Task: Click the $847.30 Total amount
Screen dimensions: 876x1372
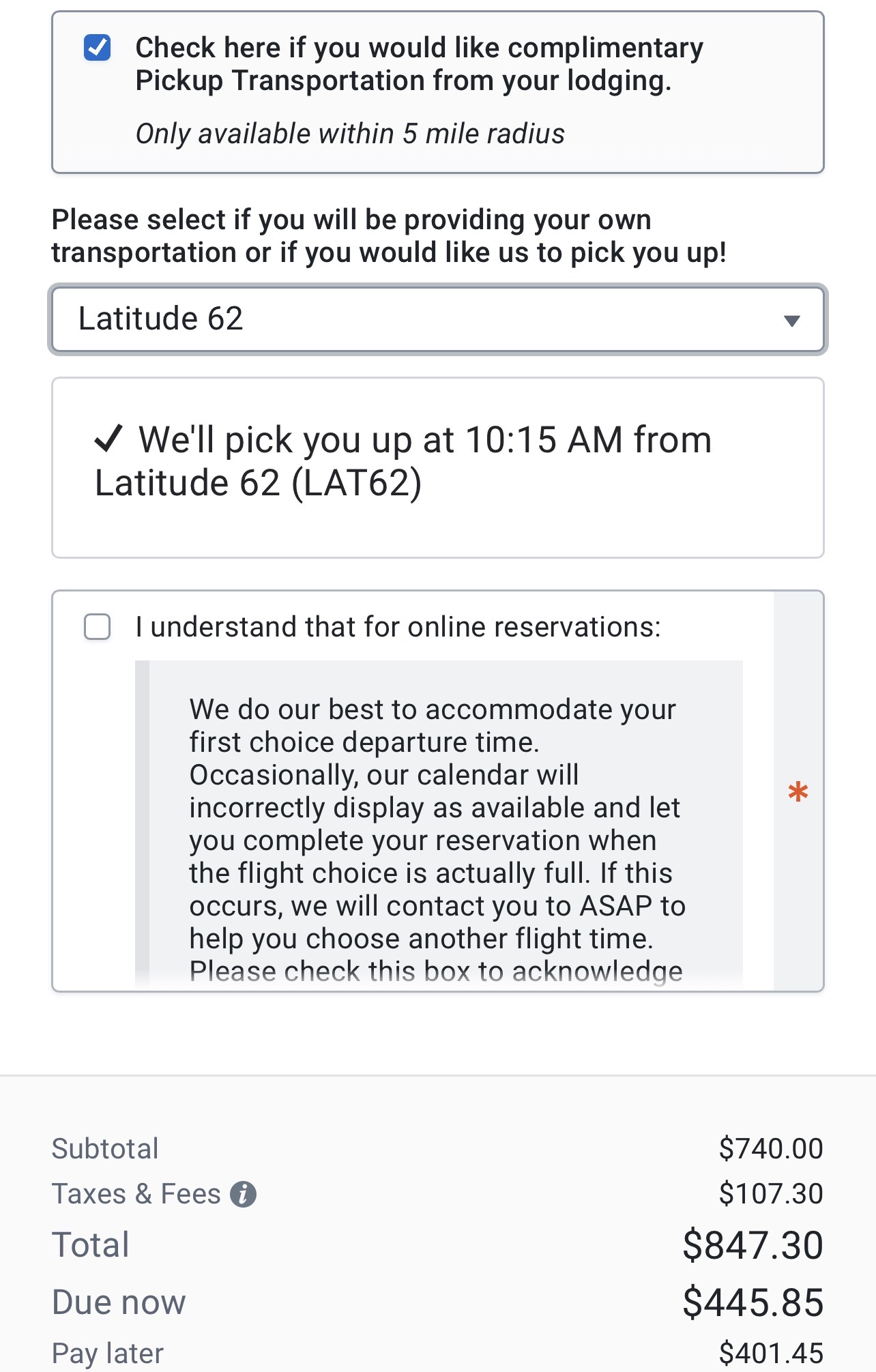Action: pos(753,1245)
